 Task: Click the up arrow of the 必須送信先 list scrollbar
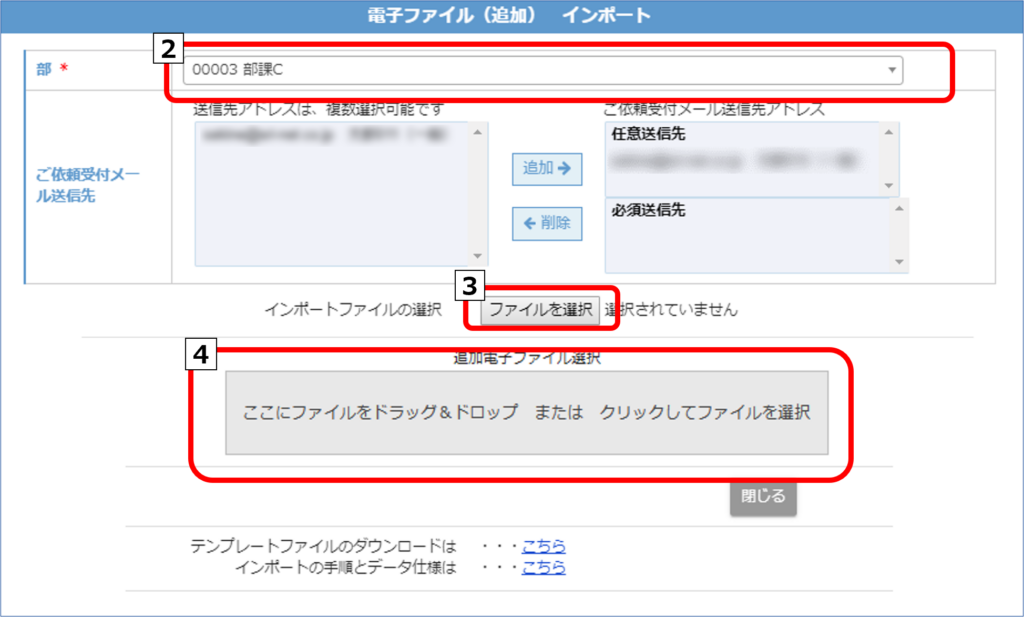[x=898, y=208]
